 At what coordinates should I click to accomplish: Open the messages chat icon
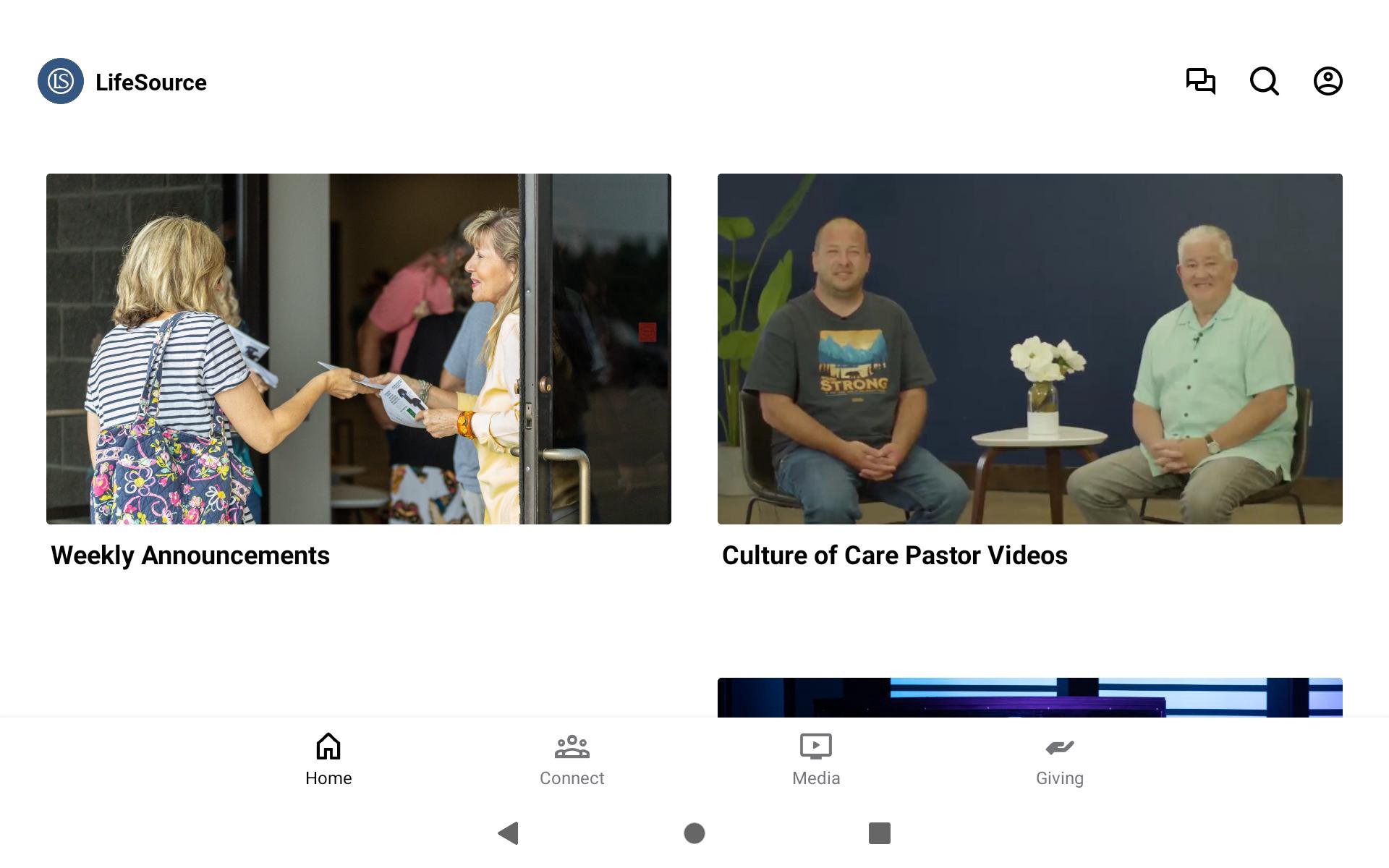1201,81
